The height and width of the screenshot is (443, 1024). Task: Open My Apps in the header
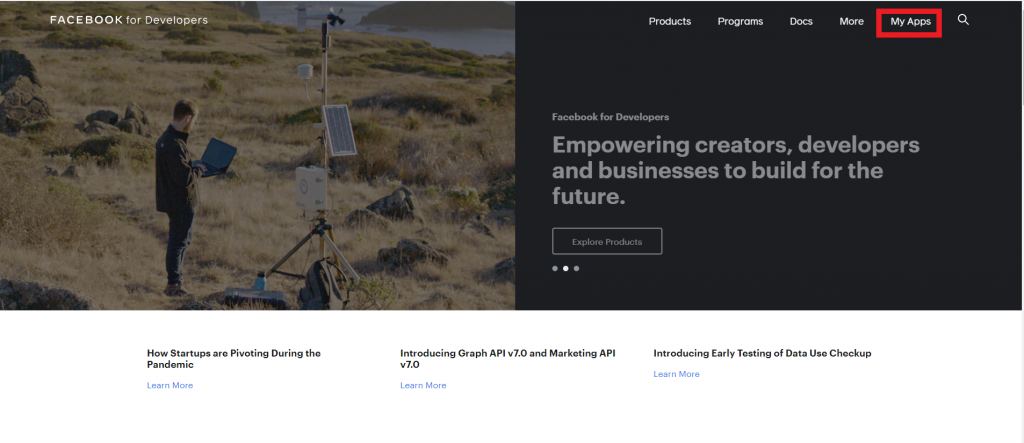(910, 21)
